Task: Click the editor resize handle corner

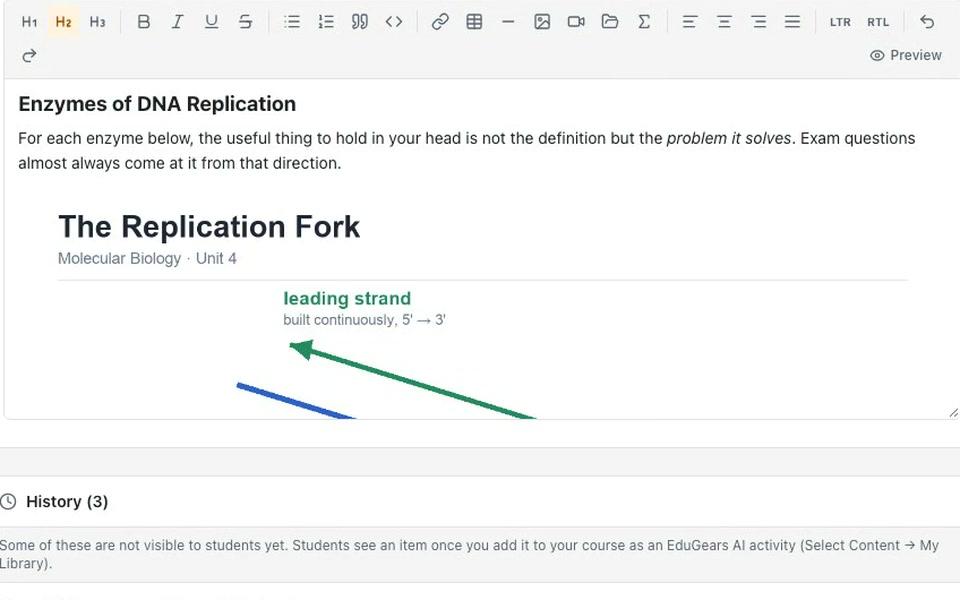Action: click(953, 413)
